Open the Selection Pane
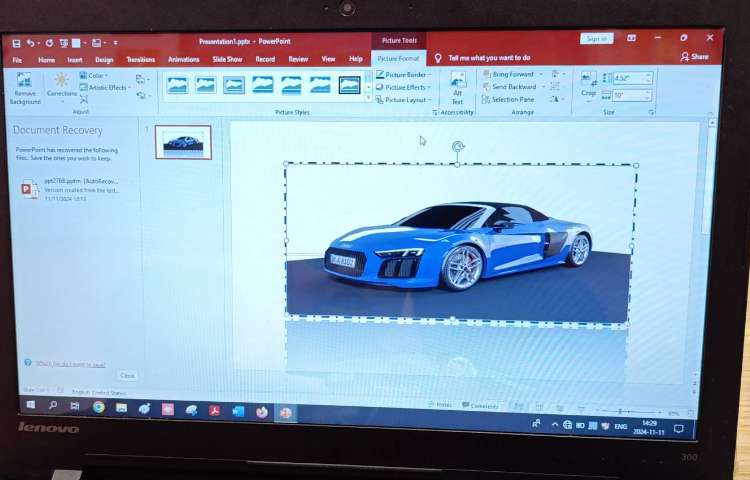Image resolution: width=750 pixels, height=480 pixels. point(511,100)
